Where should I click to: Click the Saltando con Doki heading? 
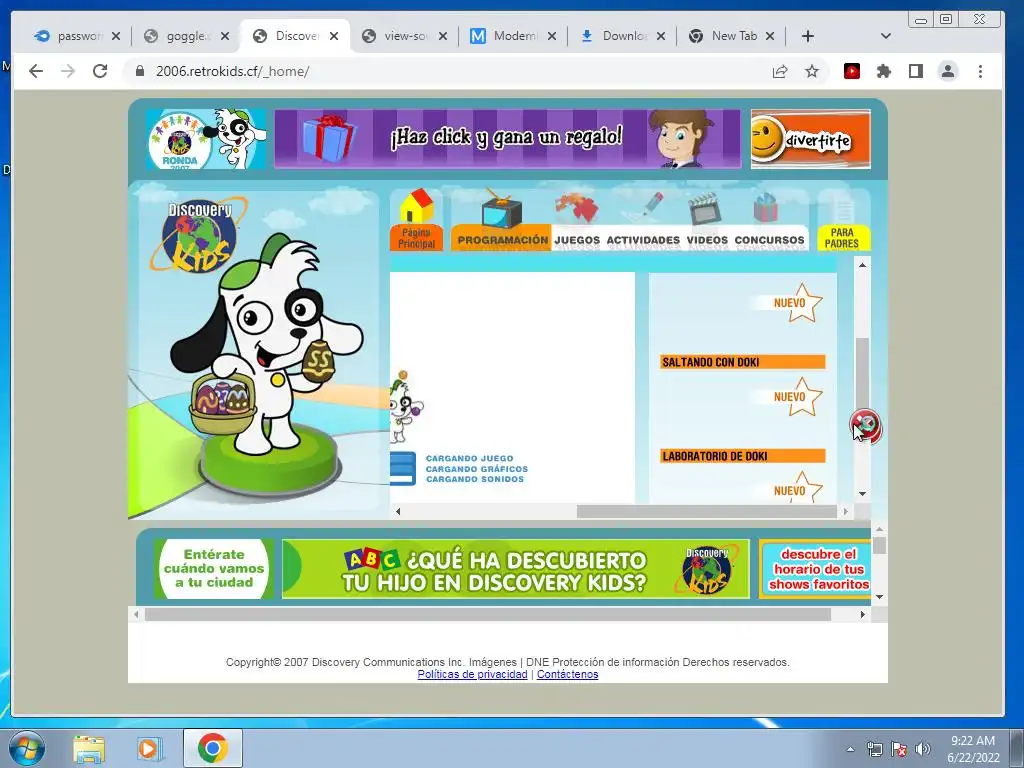[743, 362]
